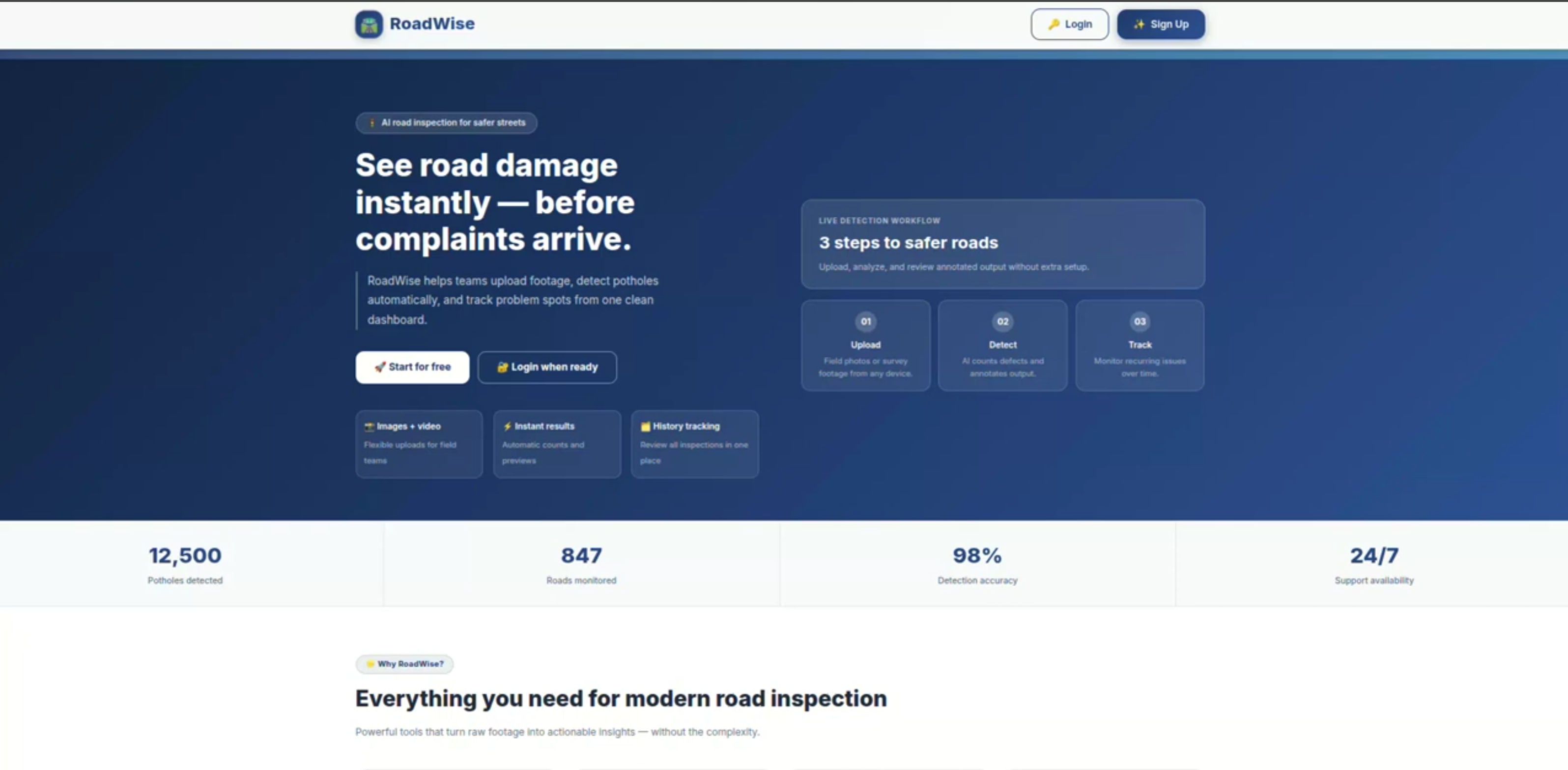Click the 01 Upload step number
Viewport: 1568px width, 770px height.
(x=865, y=321)
